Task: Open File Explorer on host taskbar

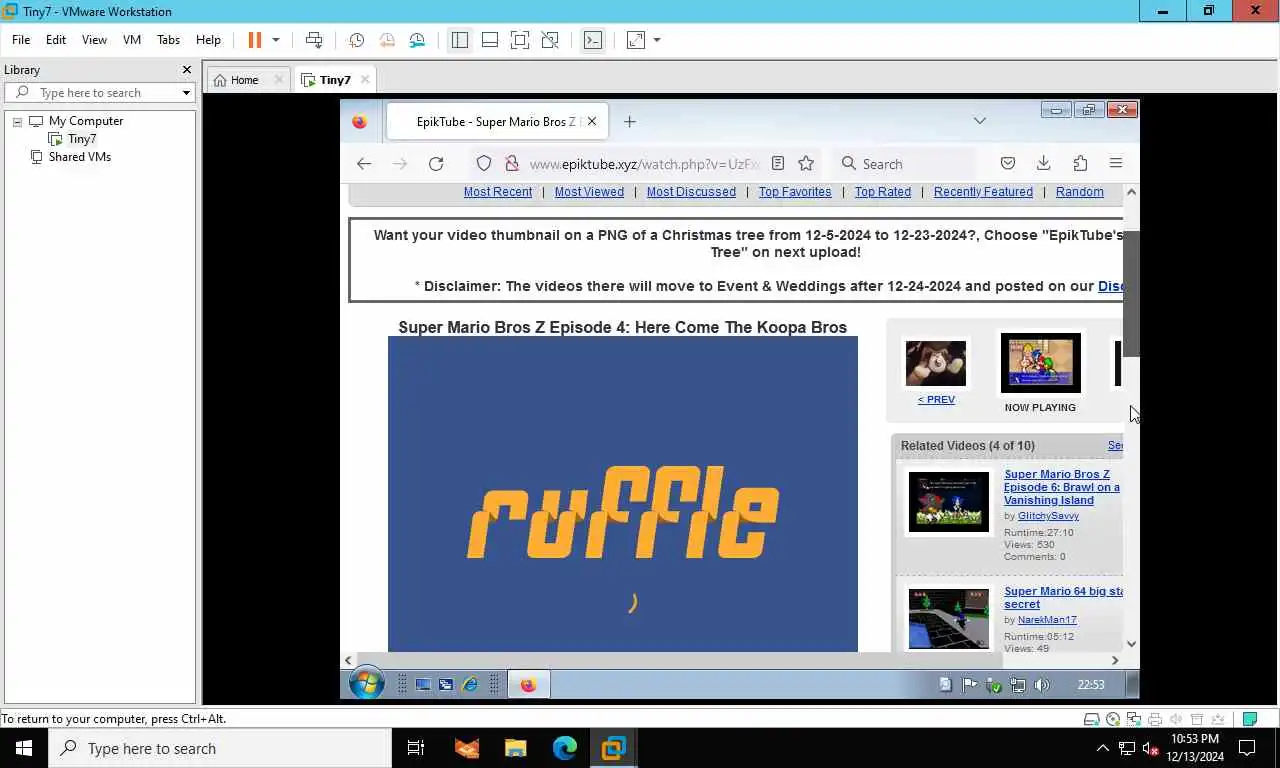Action: (516, 748)
